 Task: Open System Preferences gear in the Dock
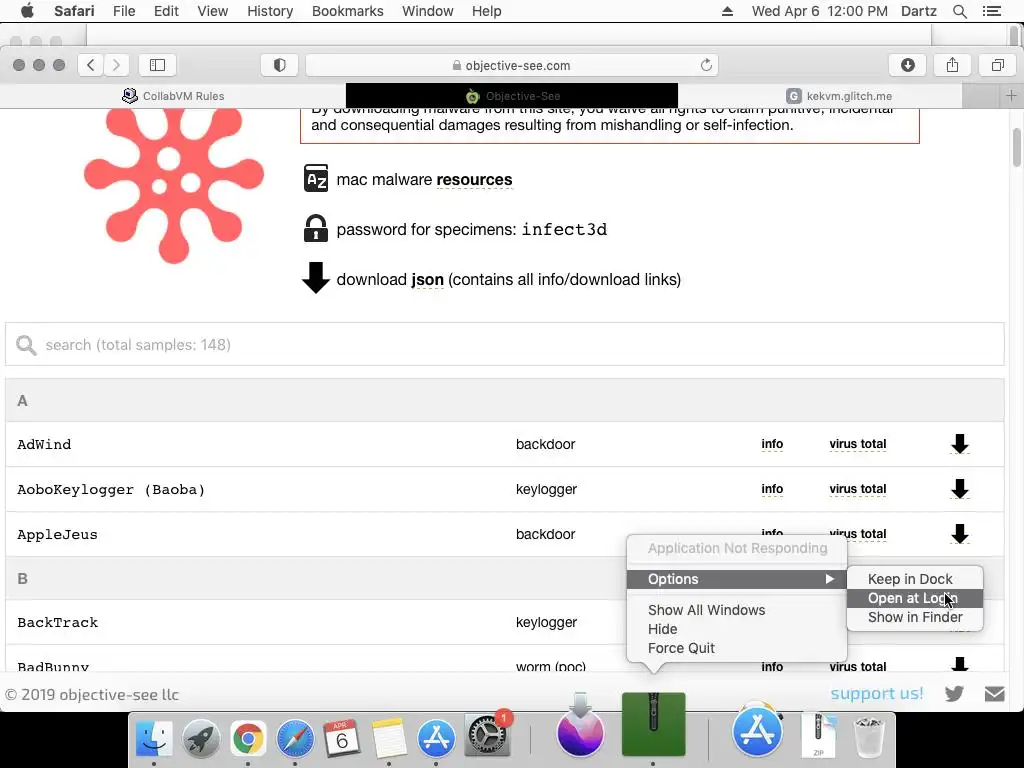[x=487, y=737]
